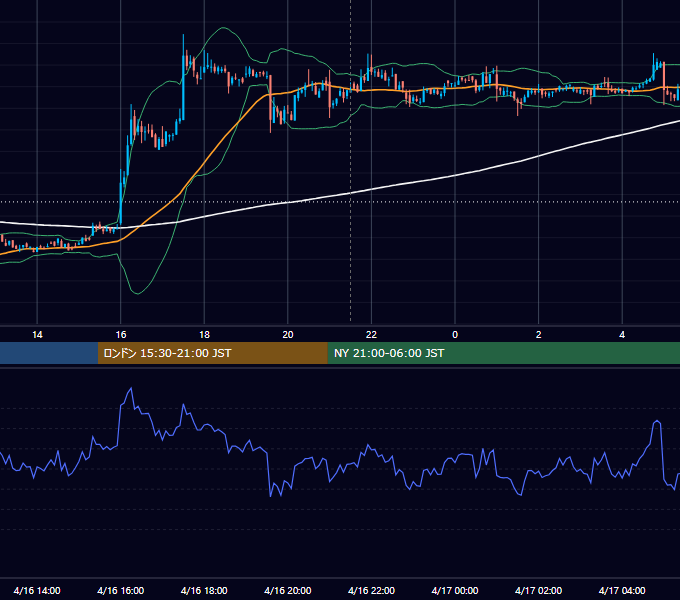680x600 pixels.
Task: Click the 4/17 04:00 label on the lower axis
Action: pos(622,590)
